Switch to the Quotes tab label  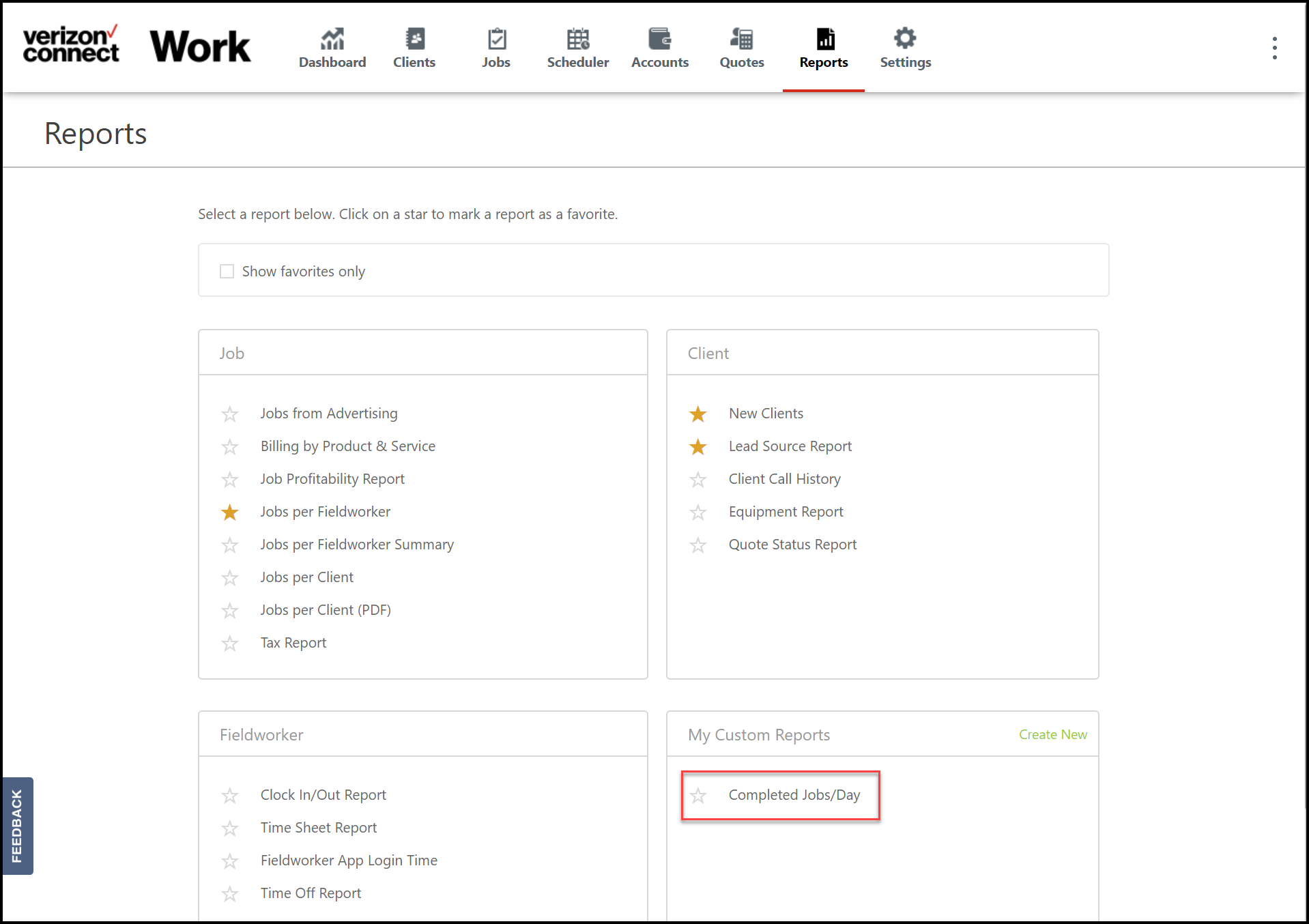pos(742,62)
